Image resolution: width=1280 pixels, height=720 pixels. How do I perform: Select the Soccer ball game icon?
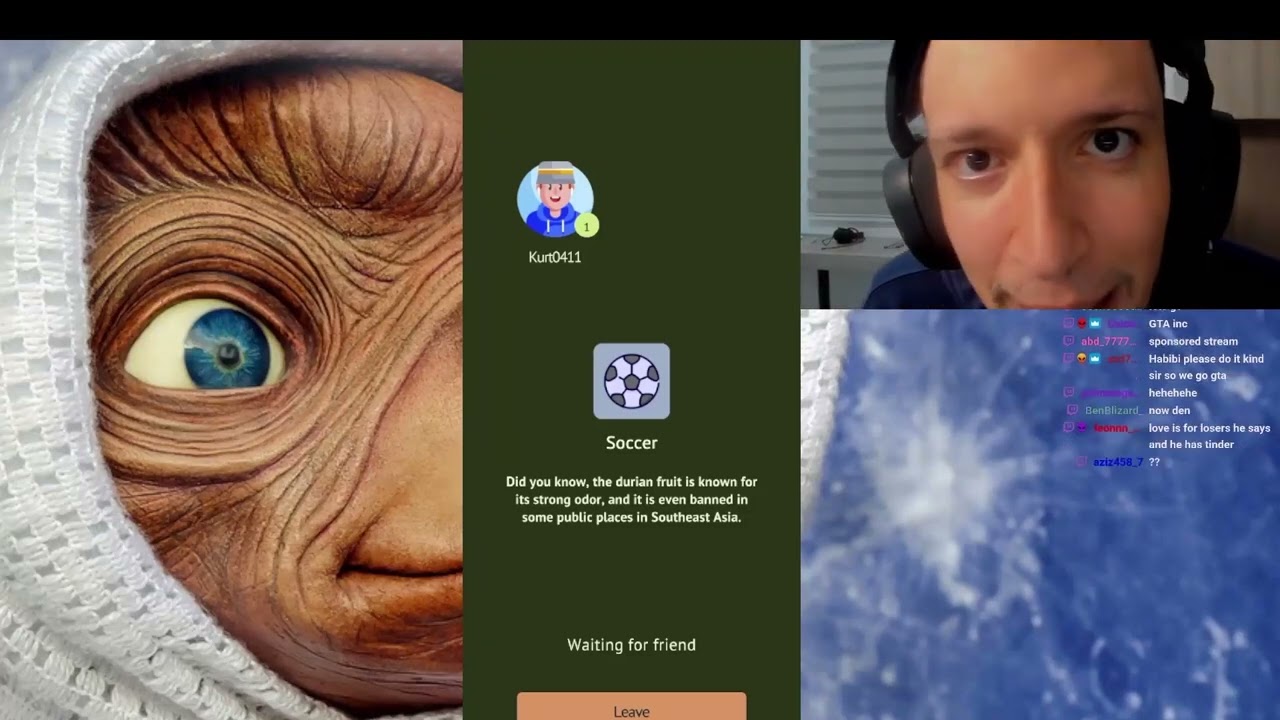[631, 381]
